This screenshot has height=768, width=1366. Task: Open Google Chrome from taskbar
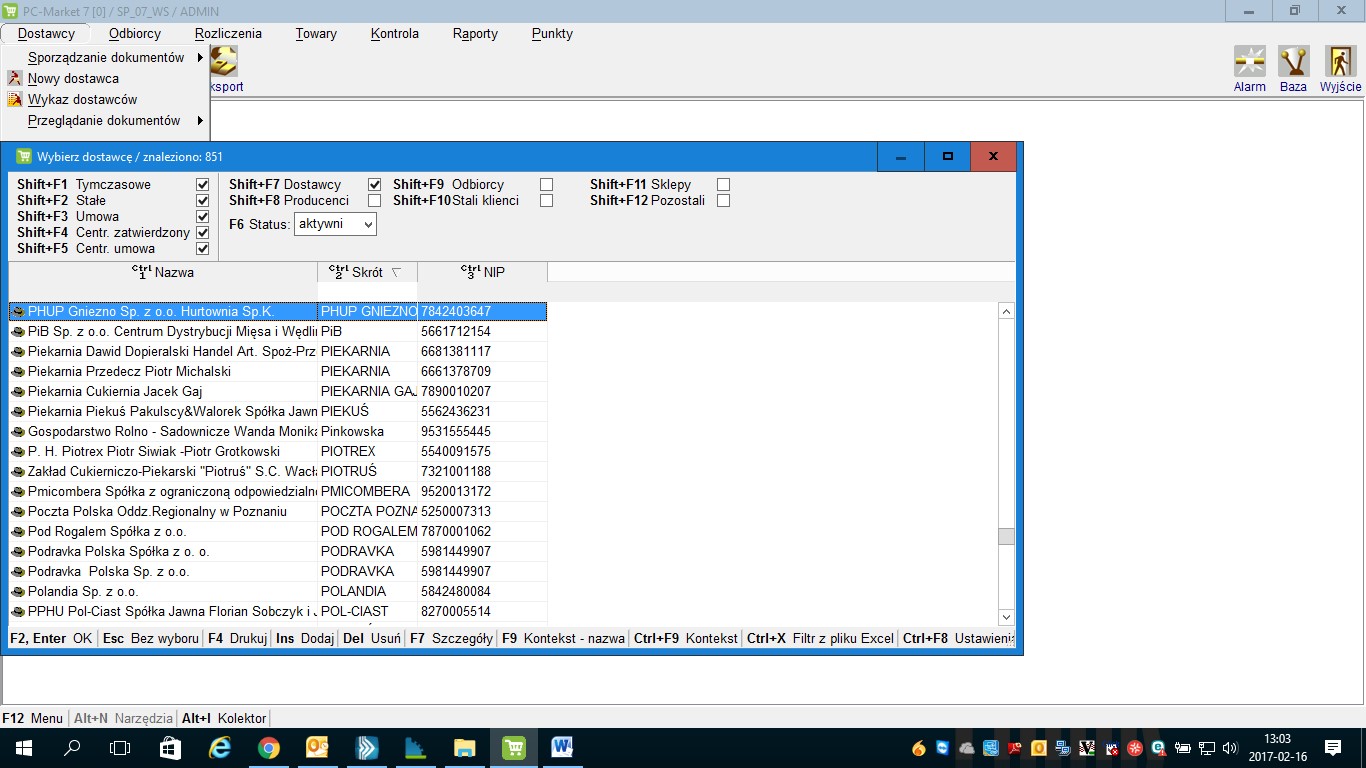pos(268,747)
